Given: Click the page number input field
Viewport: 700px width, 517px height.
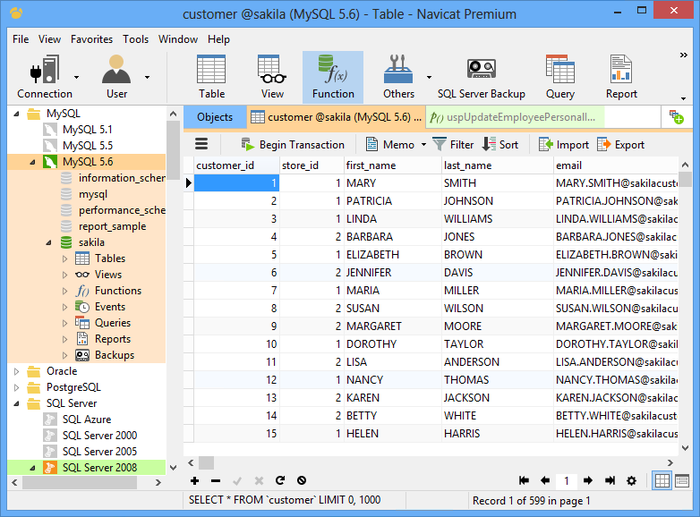Looking at the screenshot, I should tap(567, 480).
